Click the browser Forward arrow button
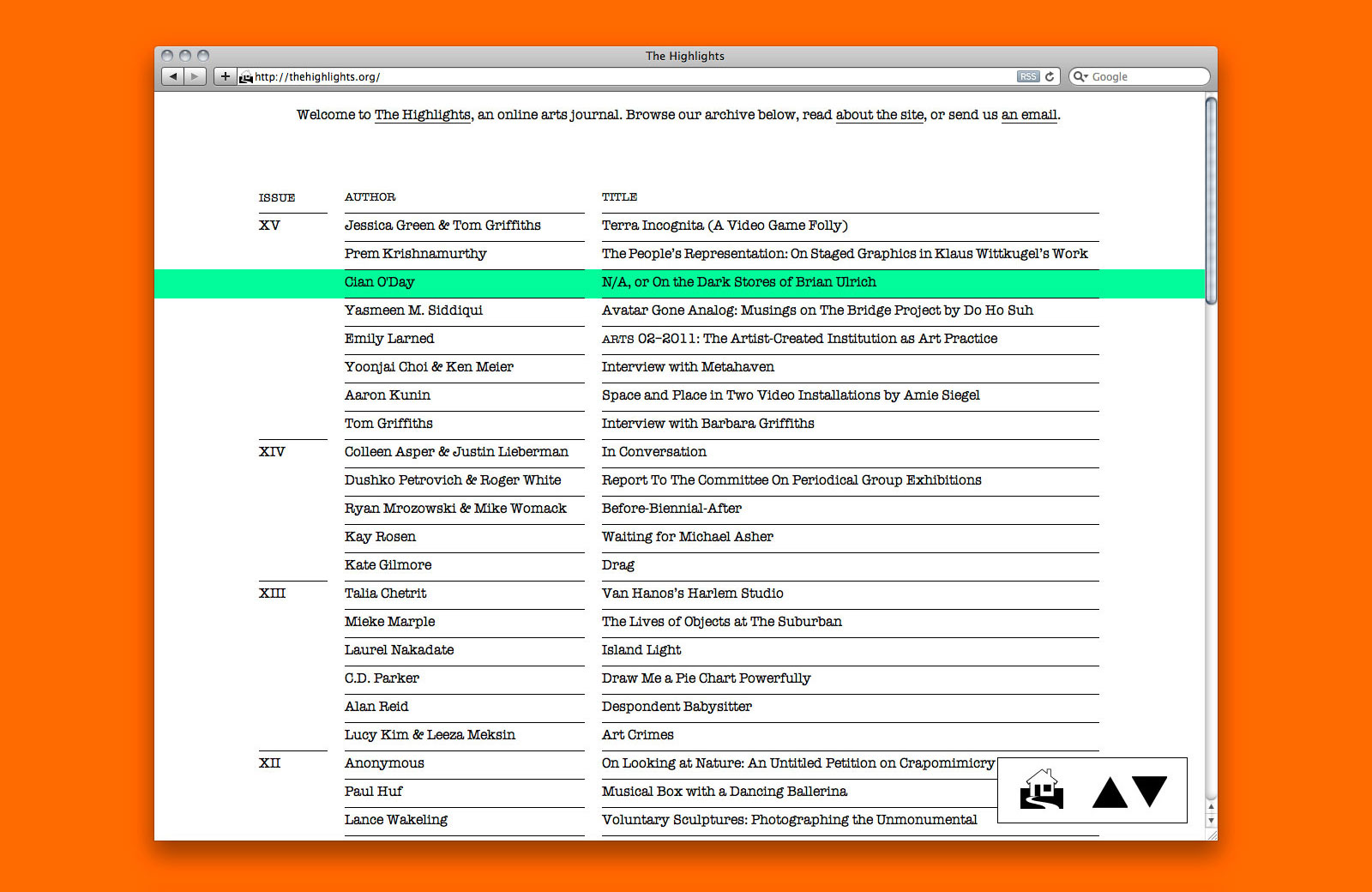Viewport: 1372px width, 892px height. tap(196, 76)
